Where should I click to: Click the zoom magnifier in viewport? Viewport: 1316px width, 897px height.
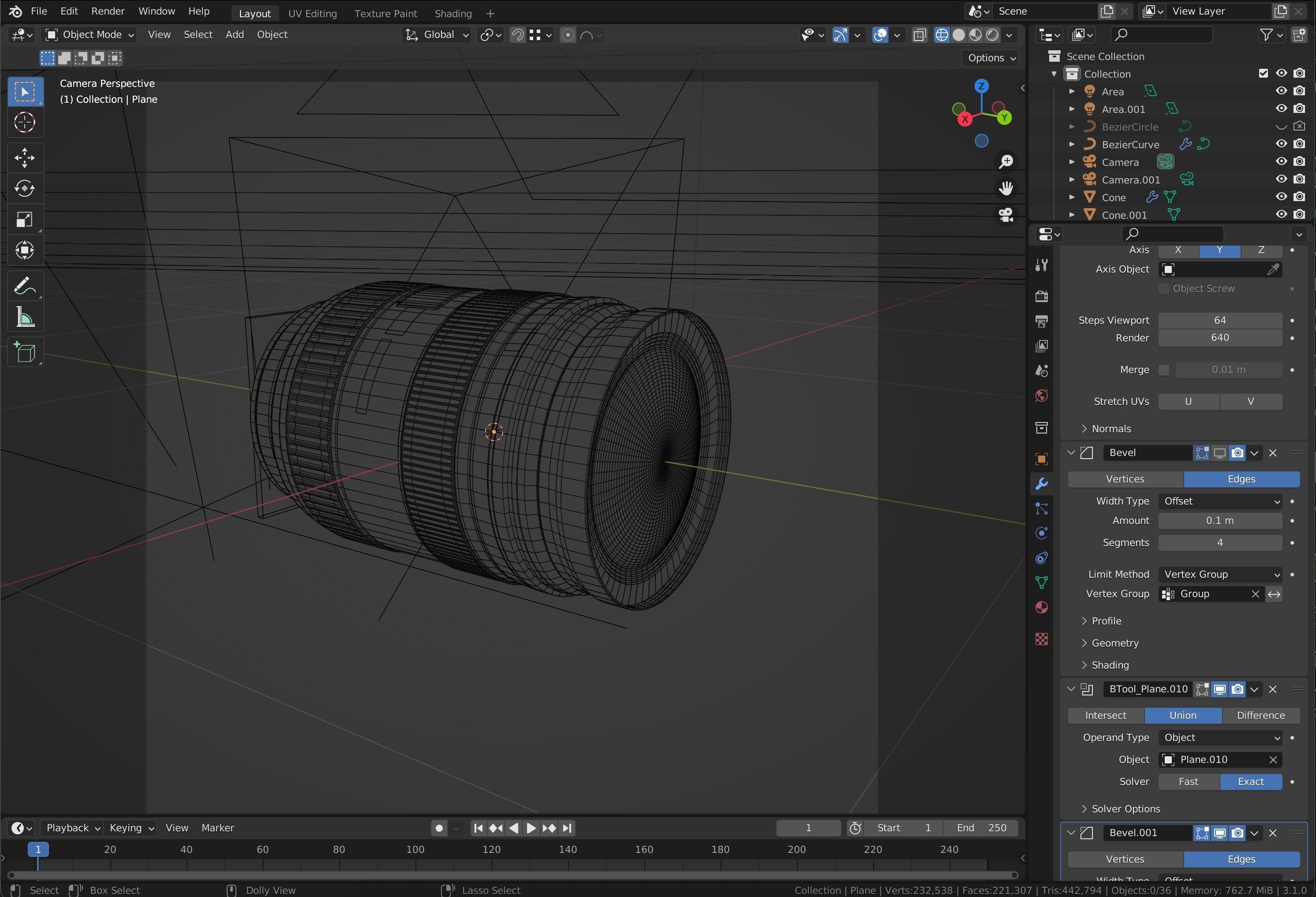coord(1006,162)
